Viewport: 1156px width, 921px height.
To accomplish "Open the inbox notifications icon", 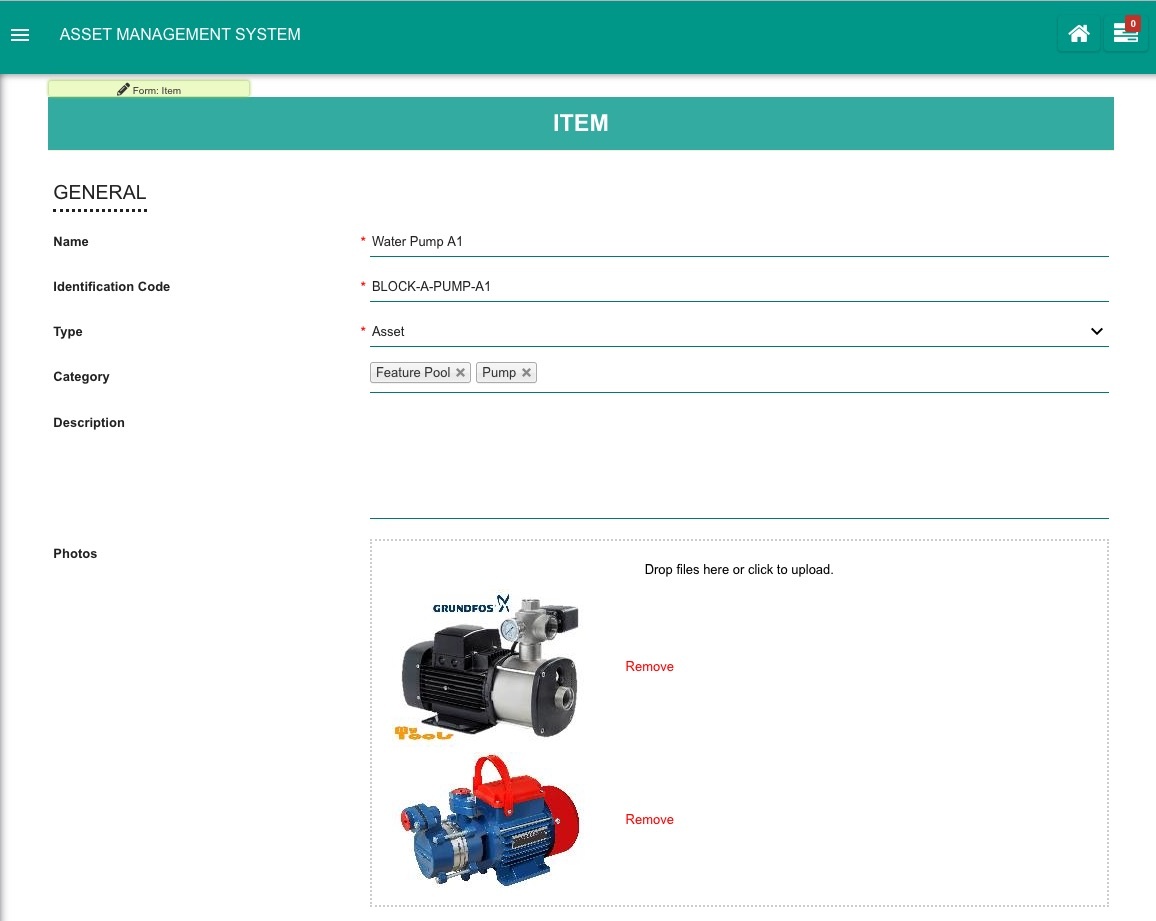I will tap(1125, 34).
